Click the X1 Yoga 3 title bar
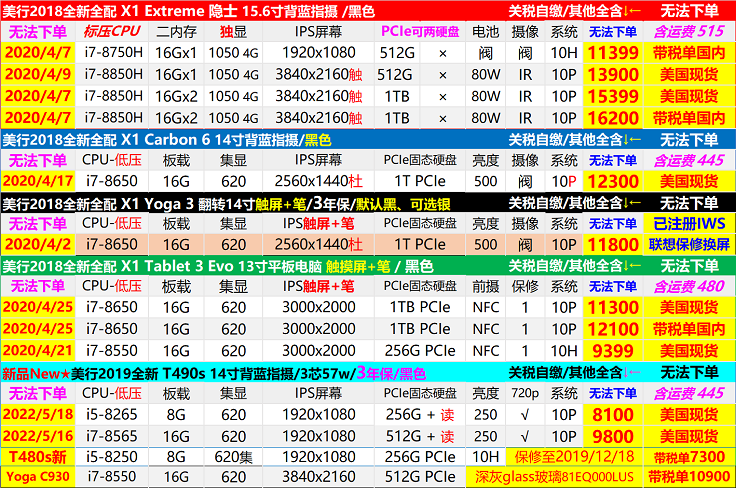This screenshot has height=488, width=736. pyautogui.click(x=200, y=203)
